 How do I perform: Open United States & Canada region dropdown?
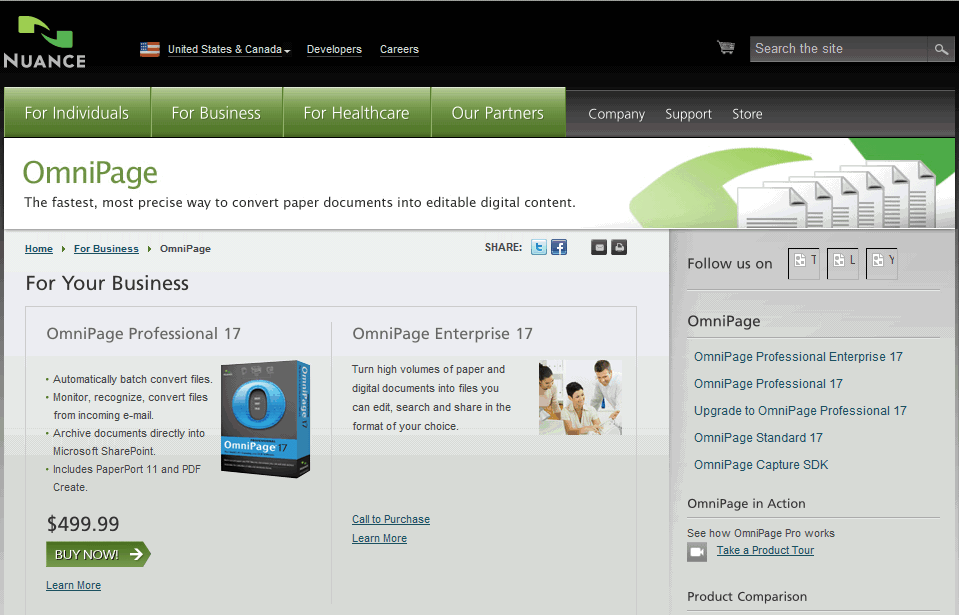(229, 50)
